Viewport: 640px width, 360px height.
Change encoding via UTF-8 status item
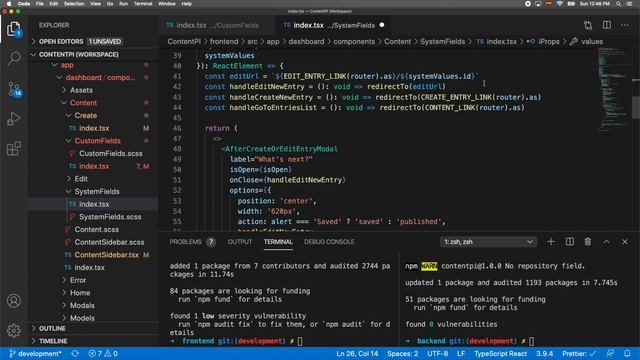click(438, 353)
